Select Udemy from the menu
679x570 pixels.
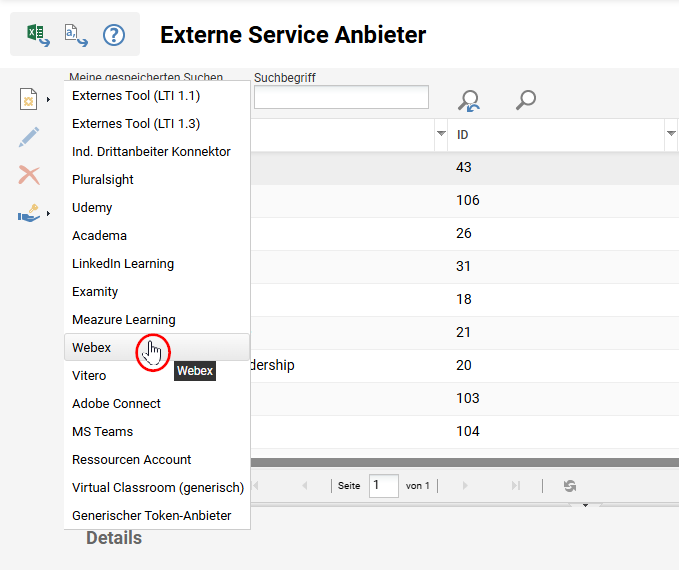(157, 208)
